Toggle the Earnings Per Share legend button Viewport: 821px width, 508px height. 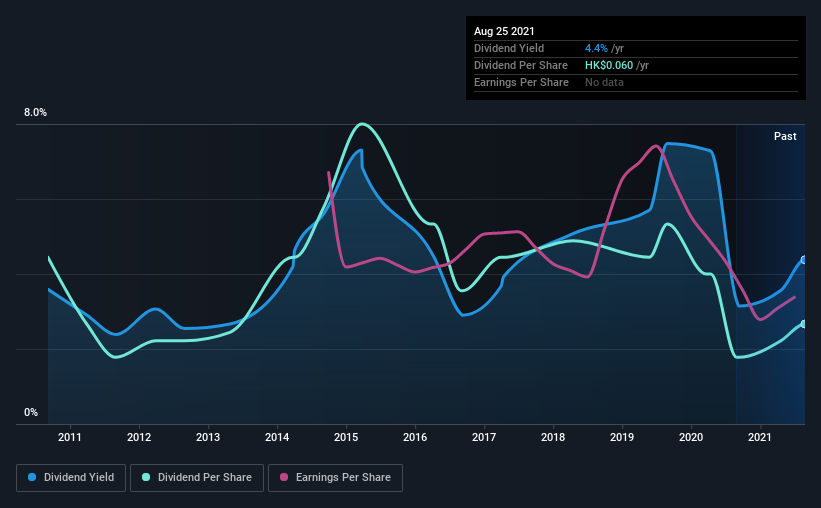point(335,478)
